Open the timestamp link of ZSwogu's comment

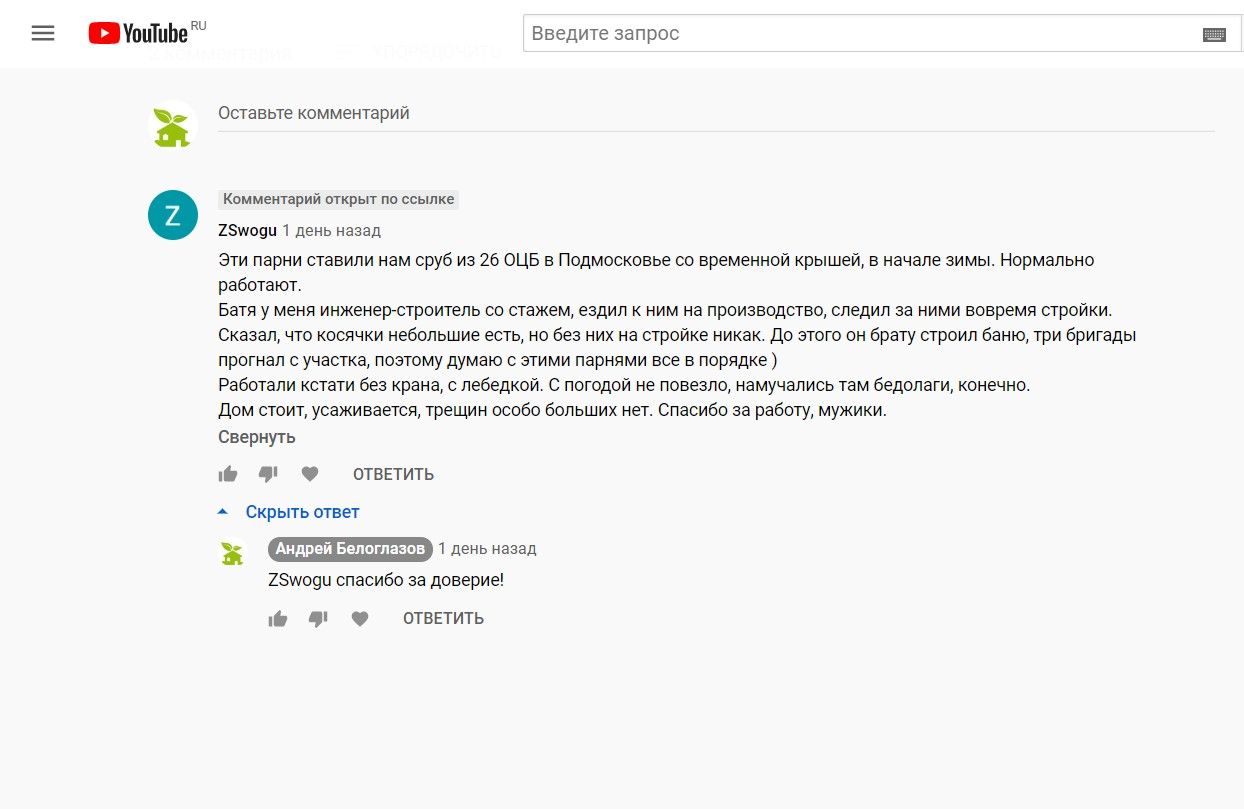click(331, 230)
